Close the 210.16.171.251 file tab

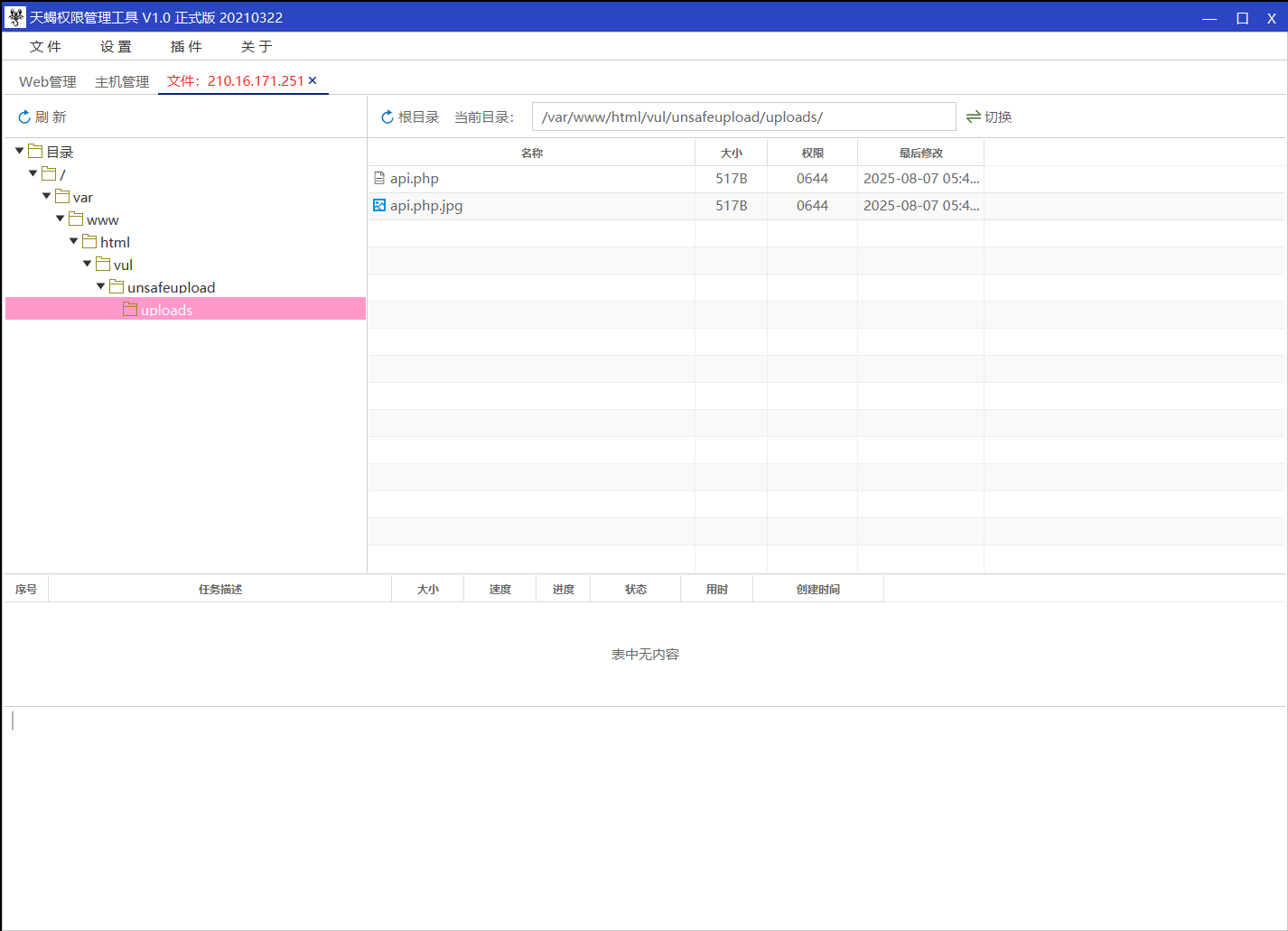click(313, 80)
